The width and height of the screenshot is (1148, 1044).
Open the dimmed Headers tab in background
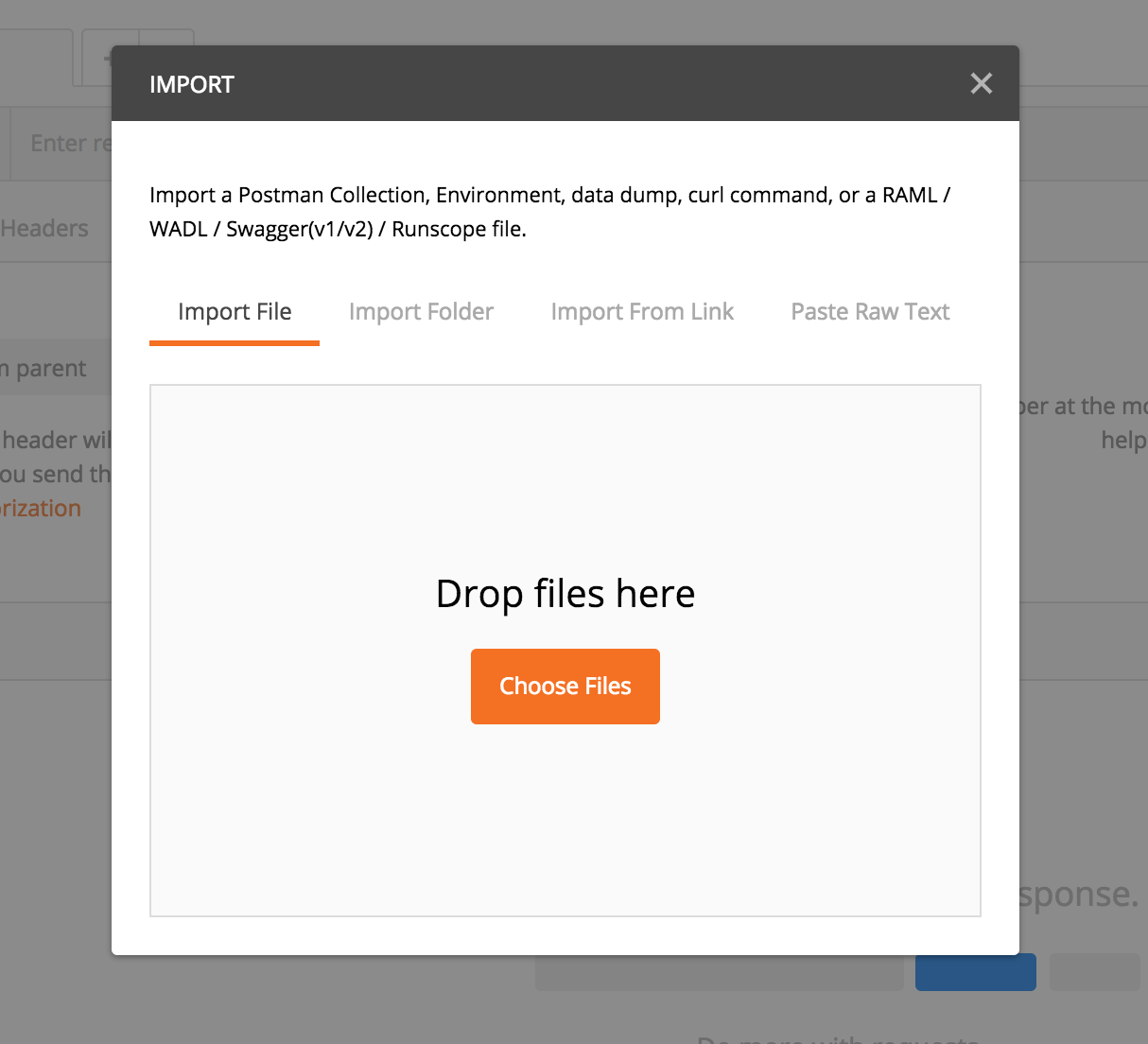pyautogui.click(x=44, y=229)
